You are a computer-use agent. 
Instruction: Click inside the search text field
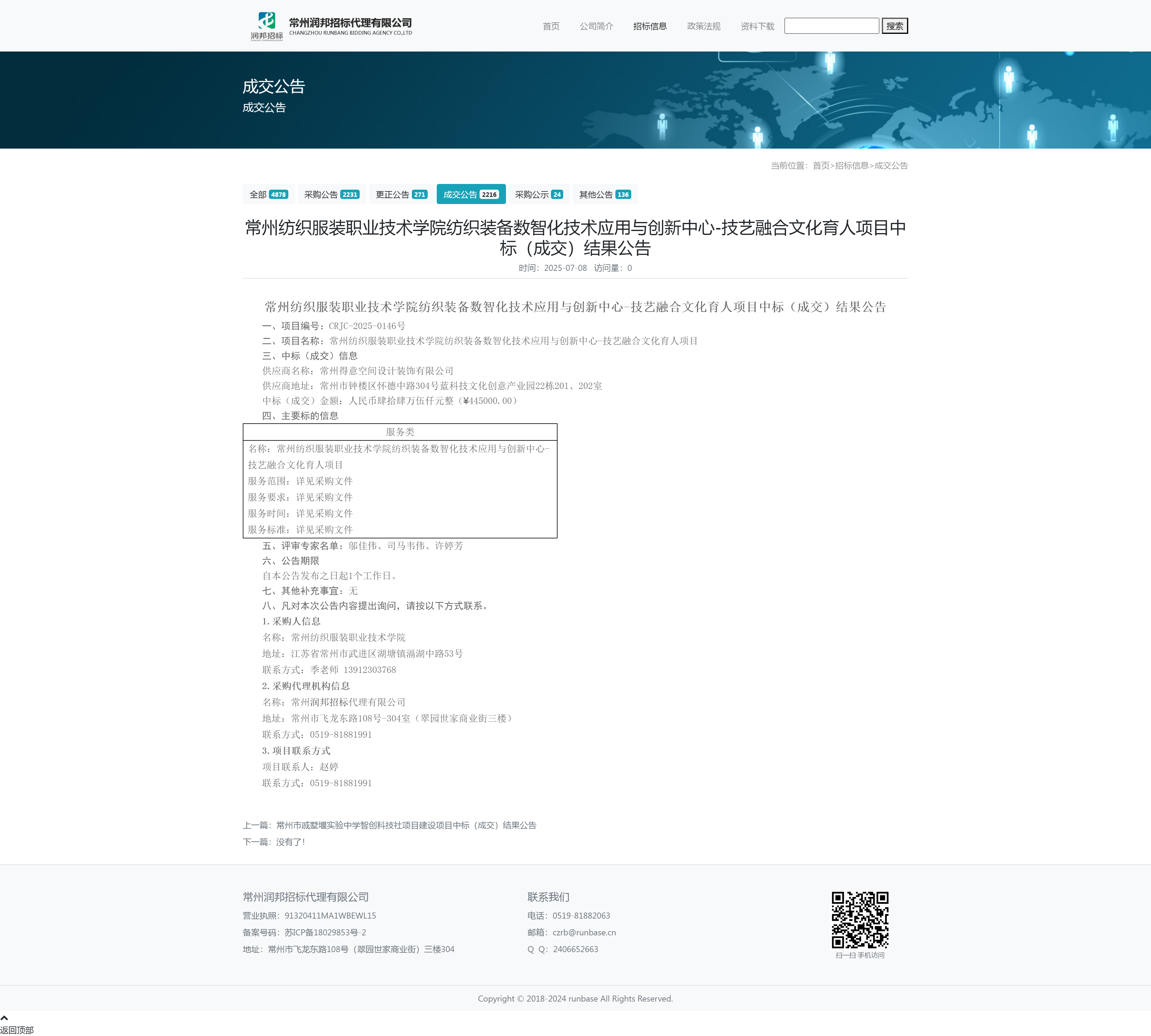tap(831, 26)
